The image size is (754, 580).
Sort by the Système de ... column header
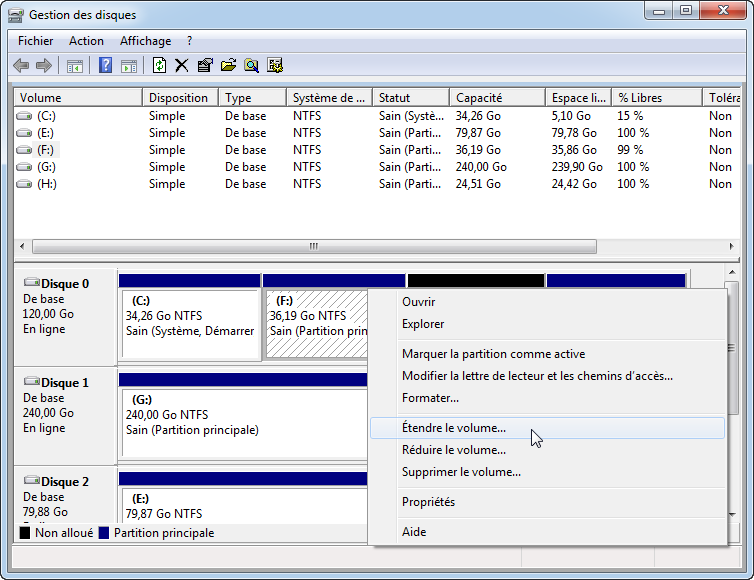pos(329,98)
